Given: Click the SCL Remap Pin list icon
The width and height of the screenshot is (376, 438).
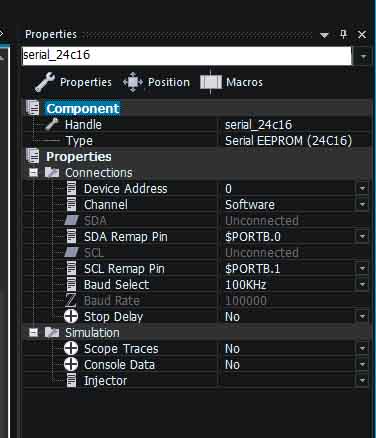Looking at the screenshot, I should click(71, 268).
